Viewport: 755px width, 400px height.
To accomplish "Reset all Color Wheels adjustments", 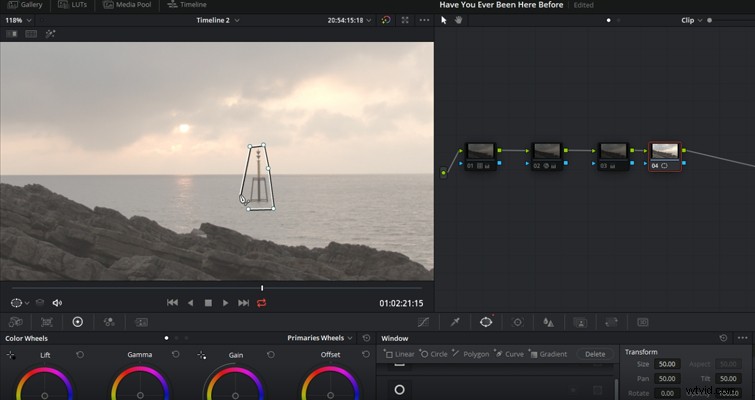I will point(366,338).
